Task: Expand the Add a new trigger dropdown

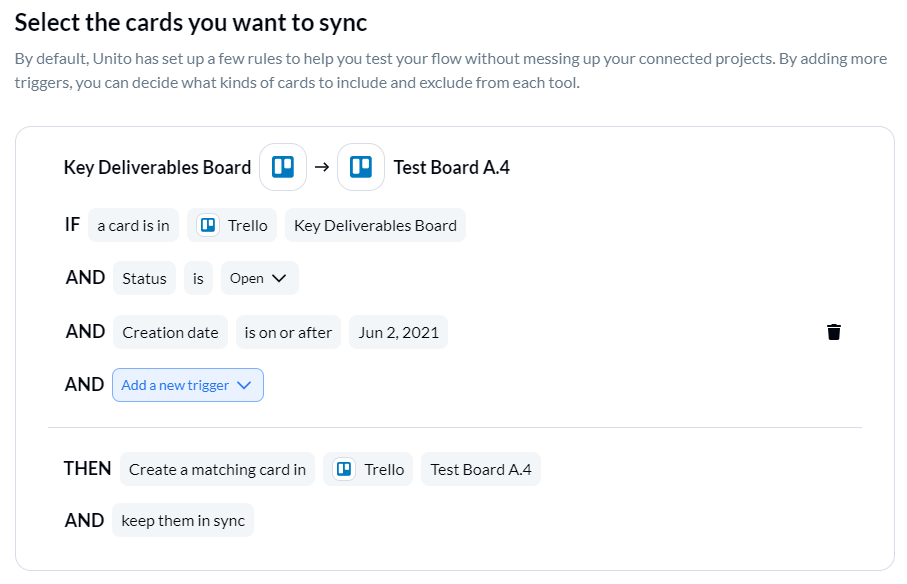Action: pos(188,385)
